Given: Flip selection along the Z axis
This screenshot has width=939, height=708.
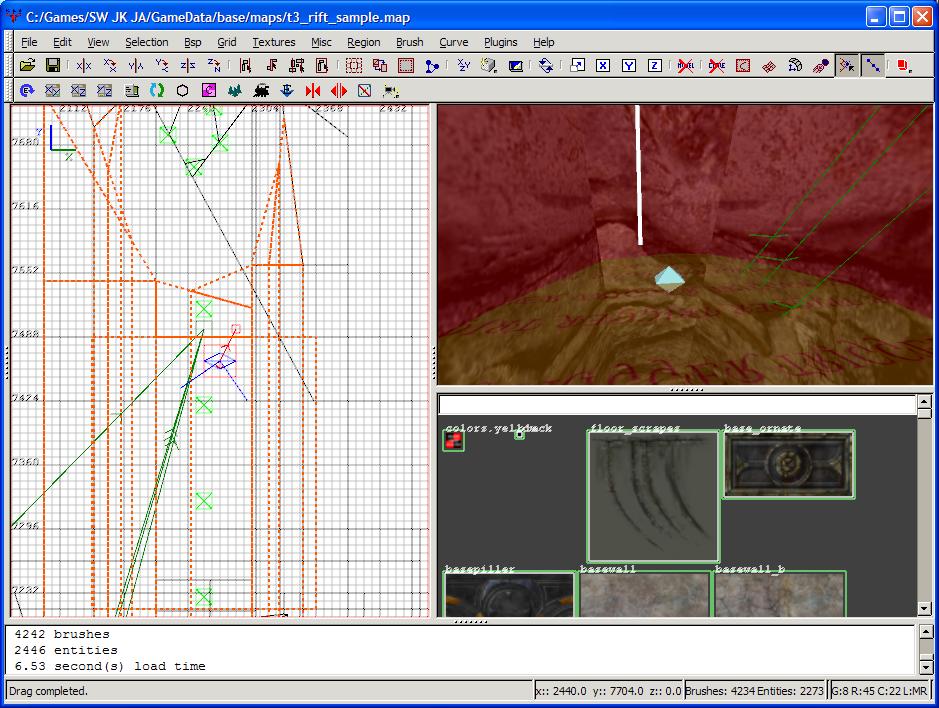Looking at the screenshot, I should pos(188,65).
